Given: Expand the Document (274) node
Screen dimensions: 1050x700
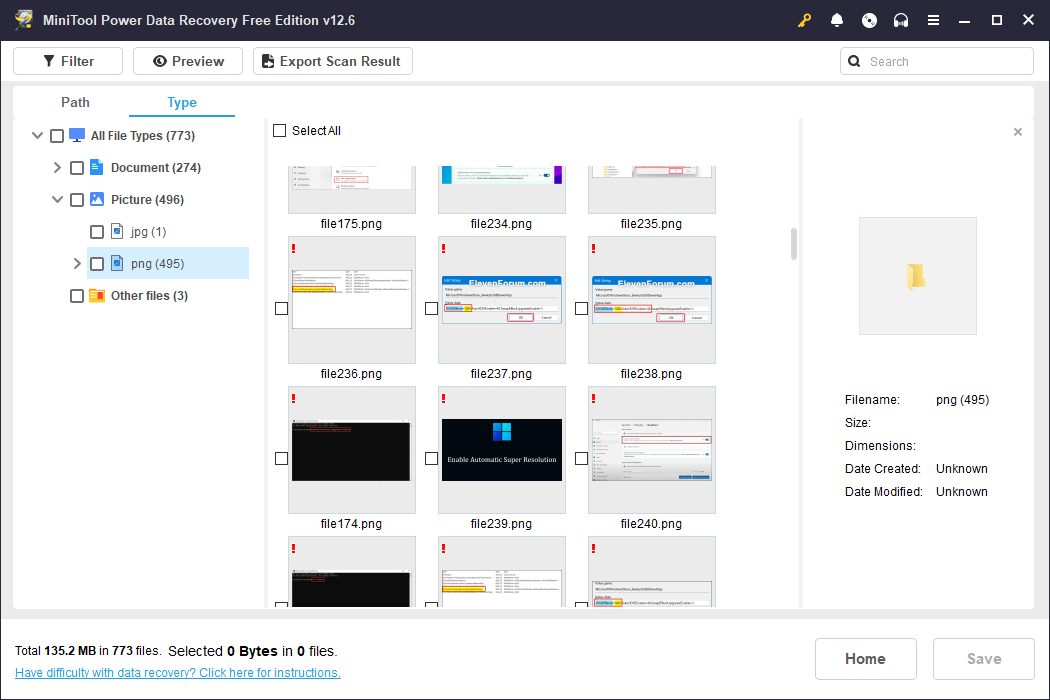Looking at the screenshot, I should [57, 167].
